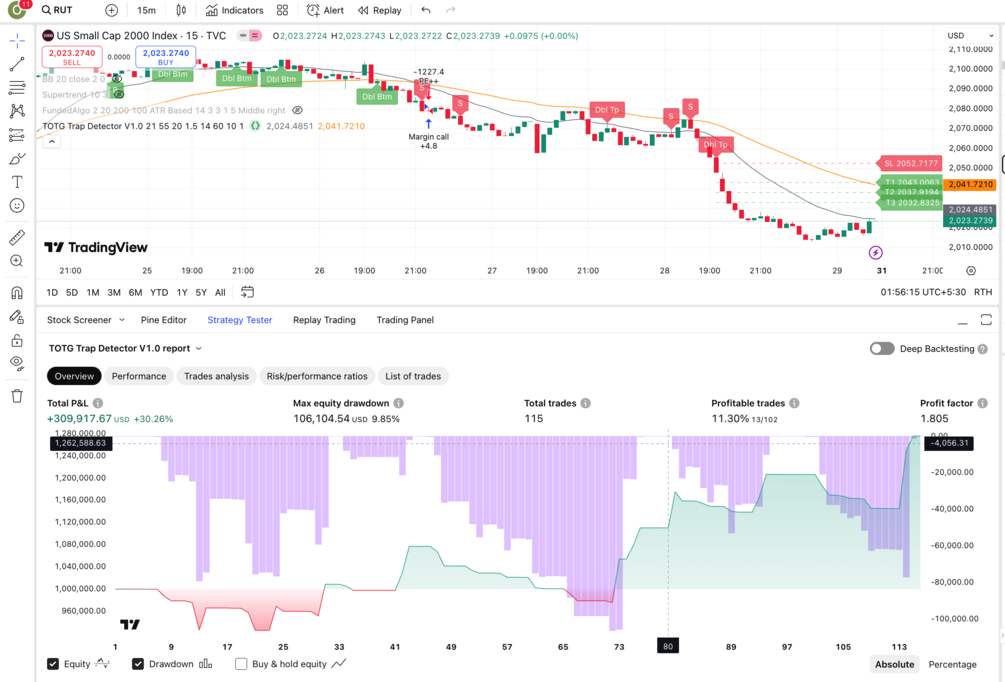Toggle Supertrend indicator visibility eye
Screen dimensions: 1005x682
(x=119, y=94)
